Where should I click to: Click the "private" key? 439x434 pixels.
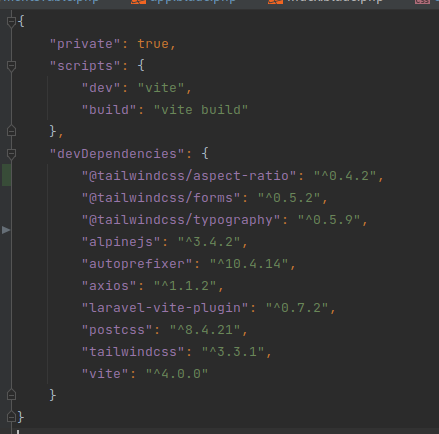[x=85, y=44]
